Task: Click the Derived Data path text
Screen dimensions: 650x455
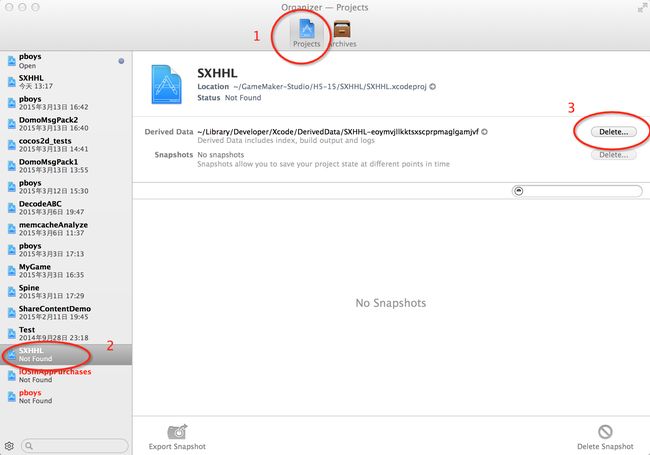Action: [x=338, y=132]
